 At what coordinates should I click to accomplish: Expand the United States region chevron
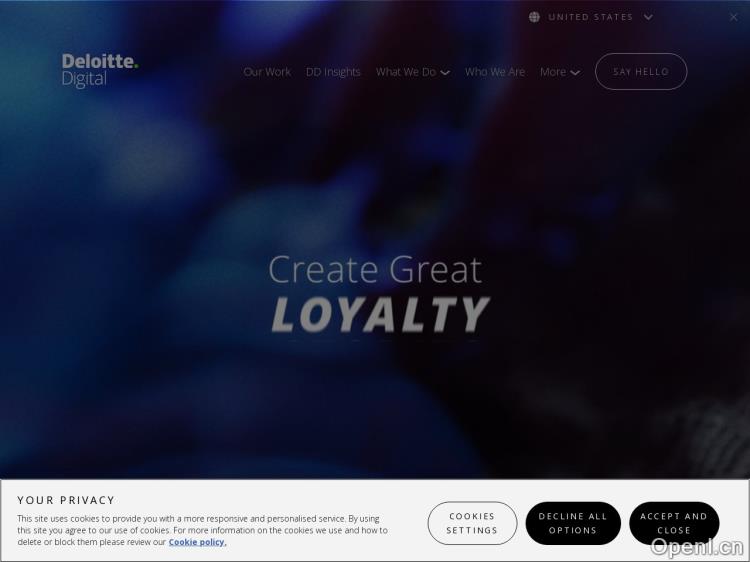click(x=648, y=17)
